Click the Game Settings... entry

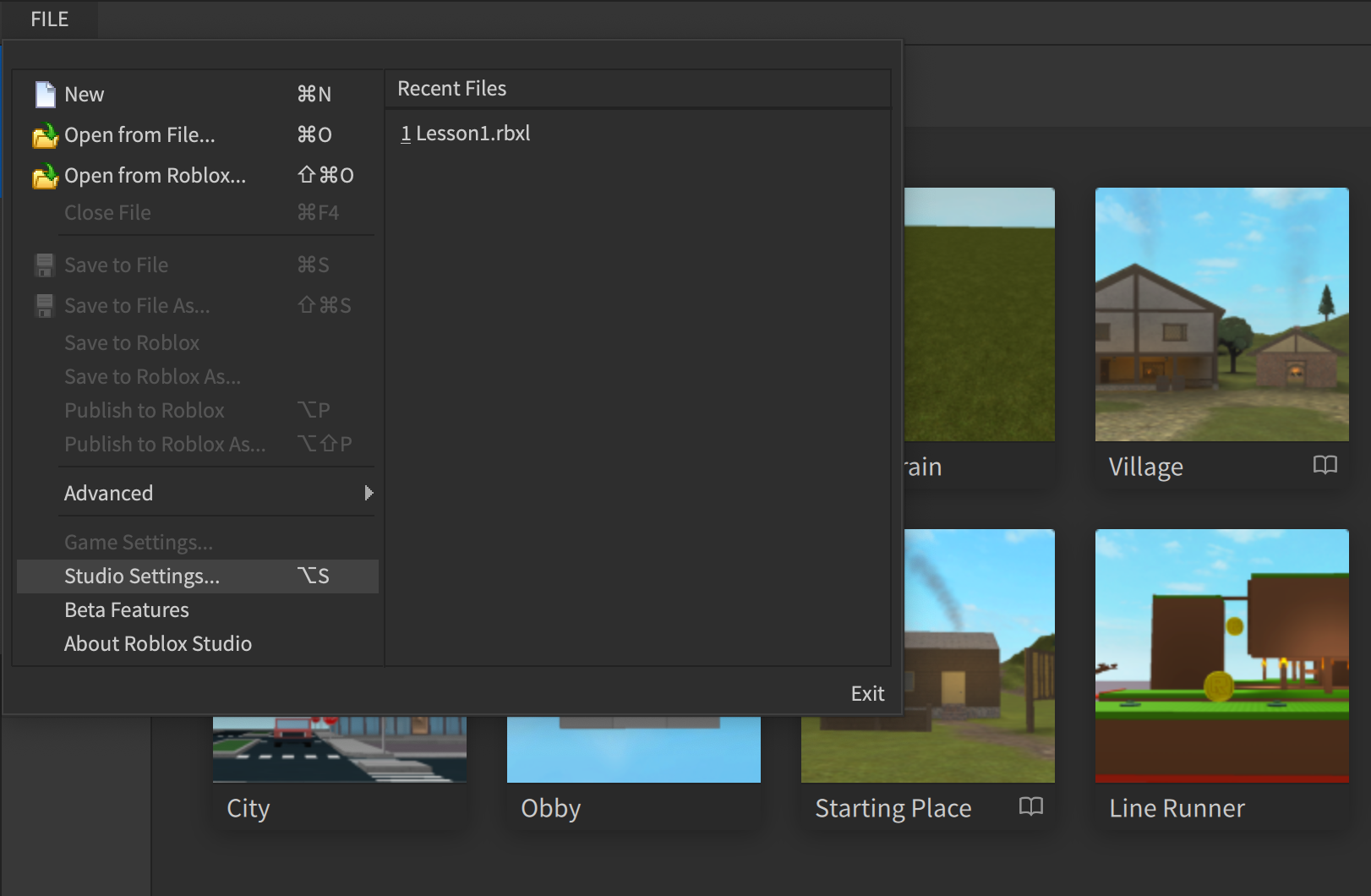[x=198, y=542]
